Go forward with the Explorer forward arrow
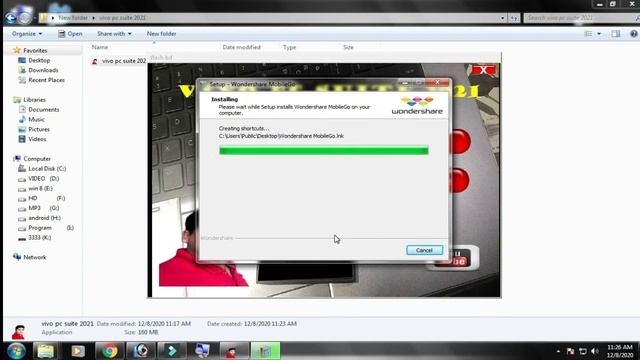Screen dimensions: 640x360 pyautogui.click(x=25, y=18)
